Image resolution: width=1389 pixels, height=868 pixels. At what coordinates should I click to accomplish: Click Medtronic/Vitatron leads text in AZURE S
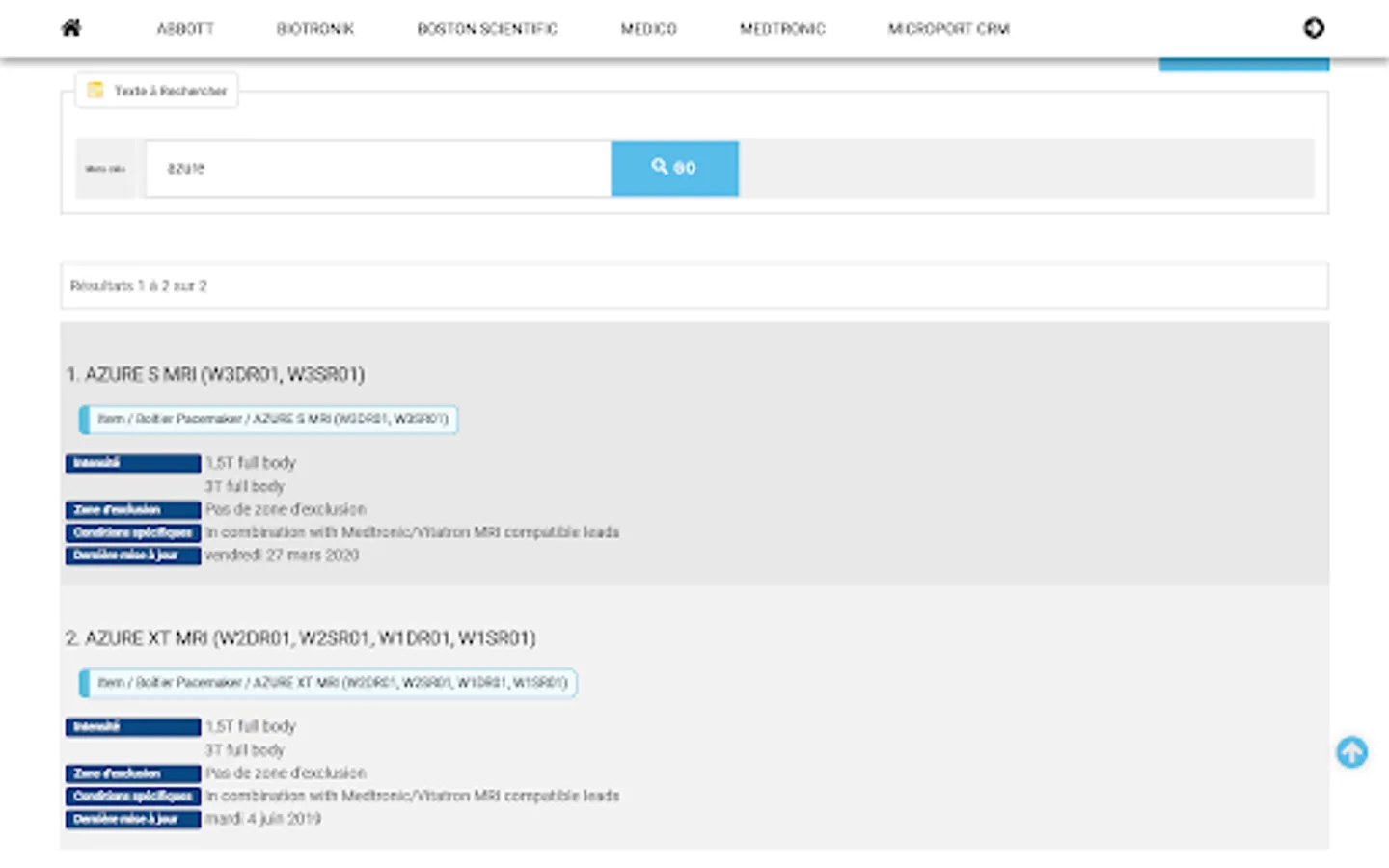[x=412, y=532]
